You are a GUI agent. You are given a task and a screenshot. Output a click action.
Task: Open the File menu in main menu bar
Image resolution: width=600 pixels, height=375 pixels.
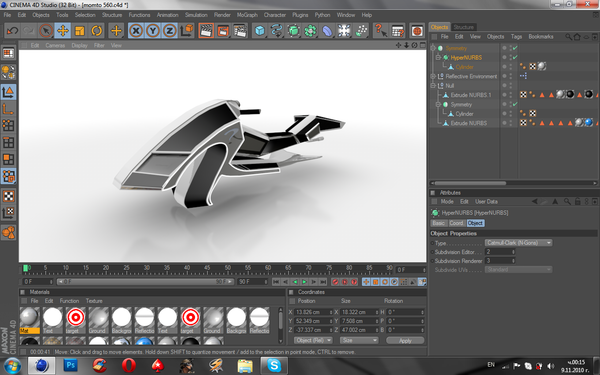pyautogui.click(x=7, y=15)
